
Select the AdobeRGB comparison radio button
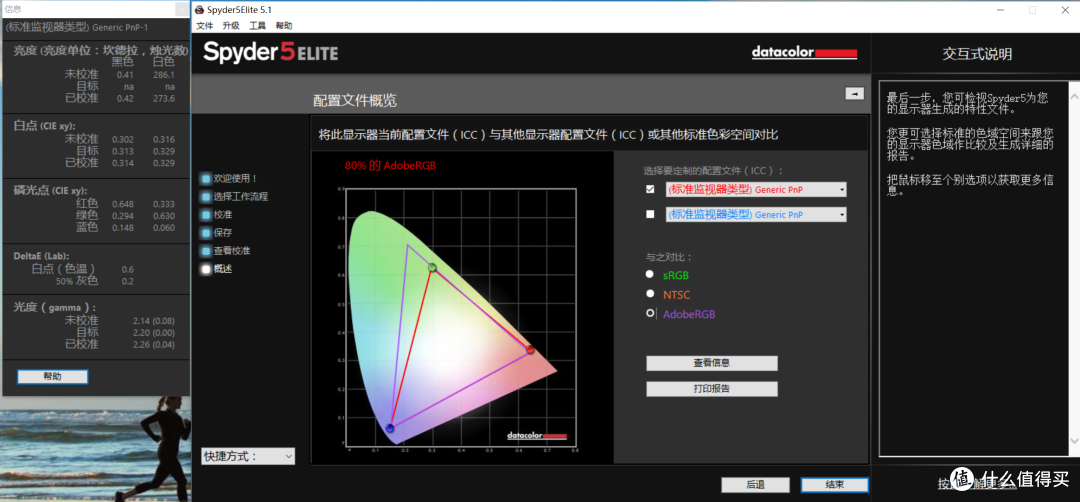pos(650,313)
